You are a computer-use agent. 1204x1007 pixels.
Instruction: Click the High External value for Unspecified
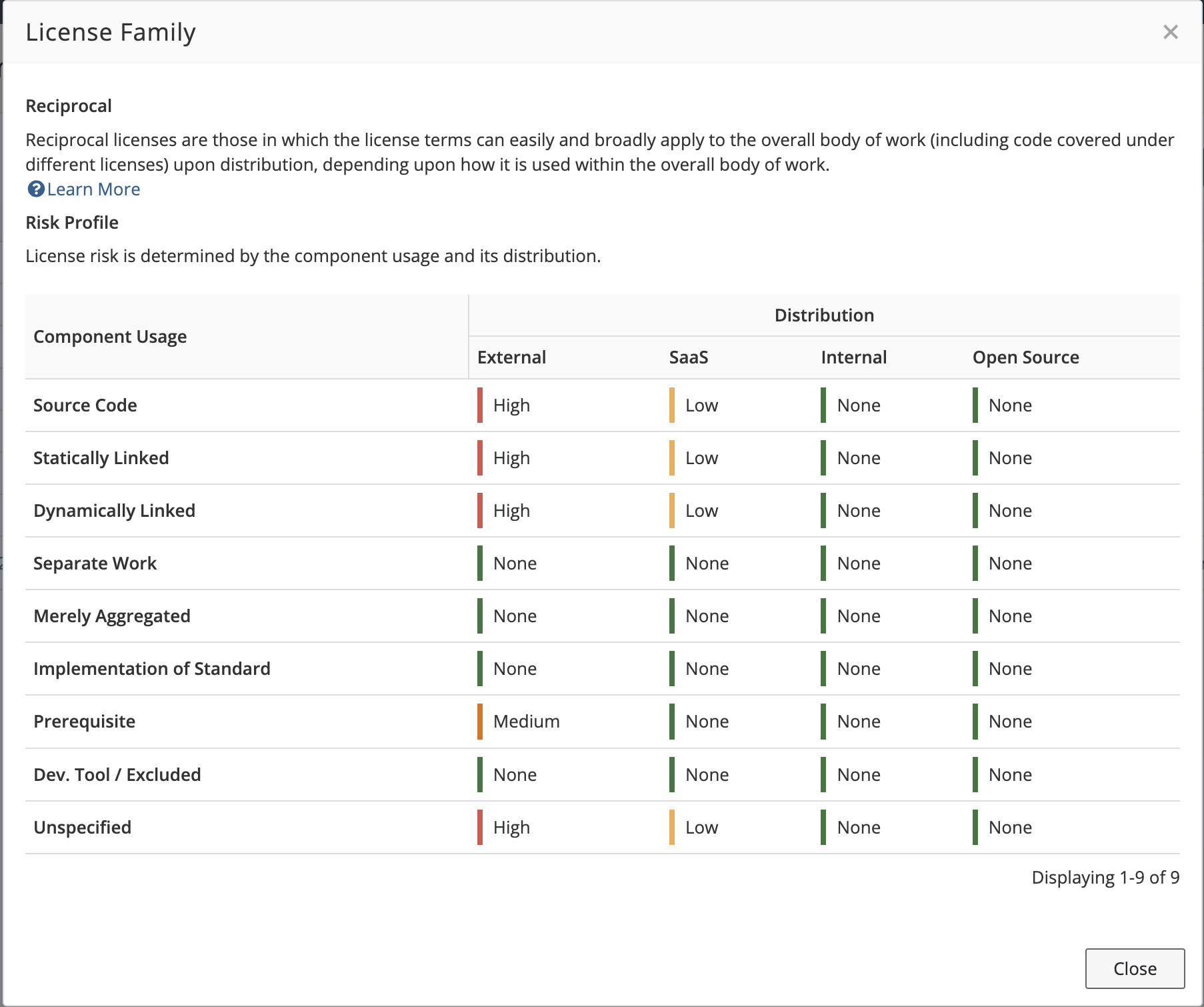[511, 828]
